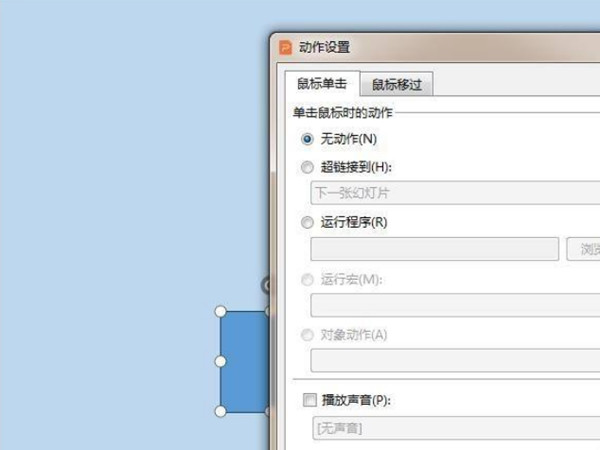Select the 运行宏(M) radio button

[x=307, y=279]
